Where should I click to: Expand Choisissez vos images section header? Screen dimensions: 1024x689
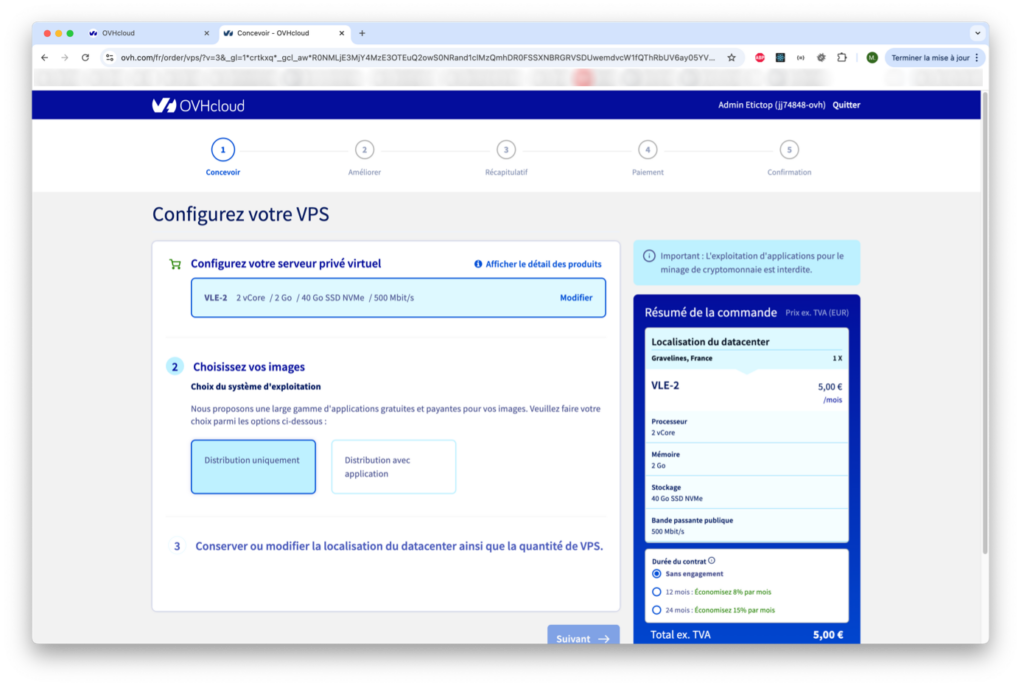pyautogui.click(x=248, y=366)
